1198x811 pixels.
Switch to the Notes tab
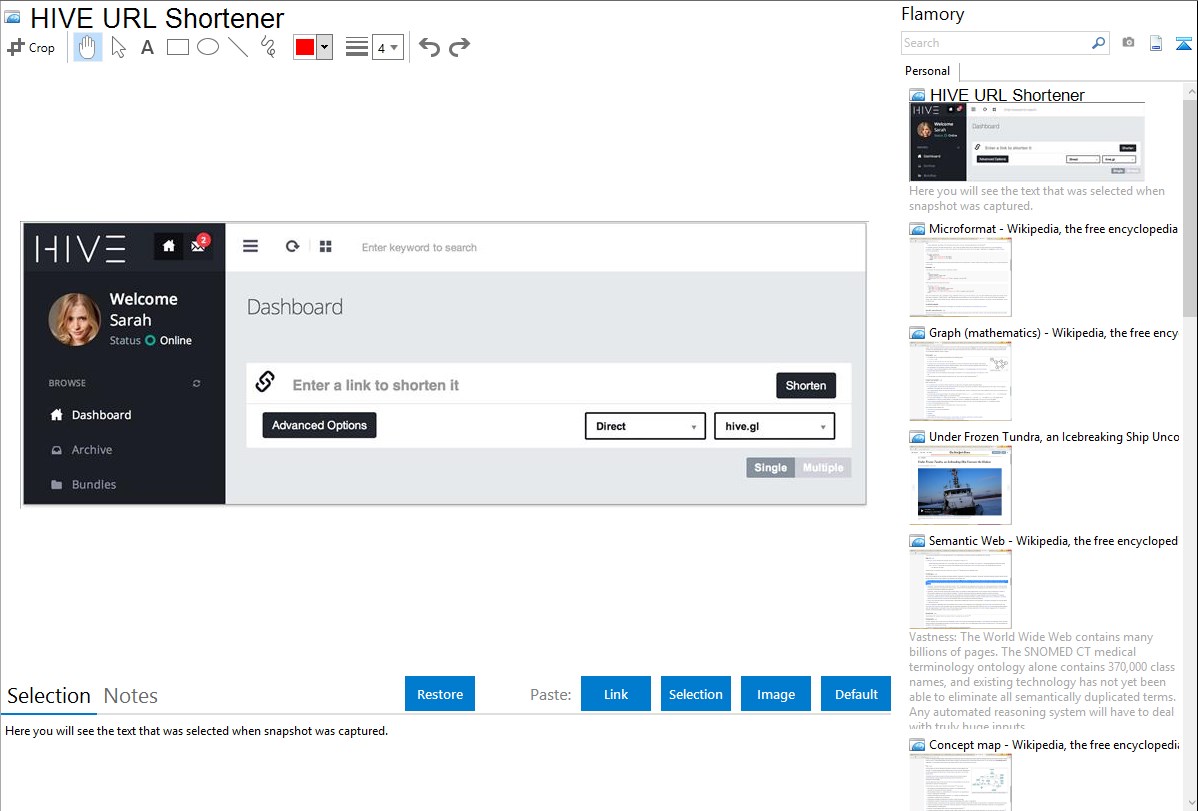click(x=131, y=696)
